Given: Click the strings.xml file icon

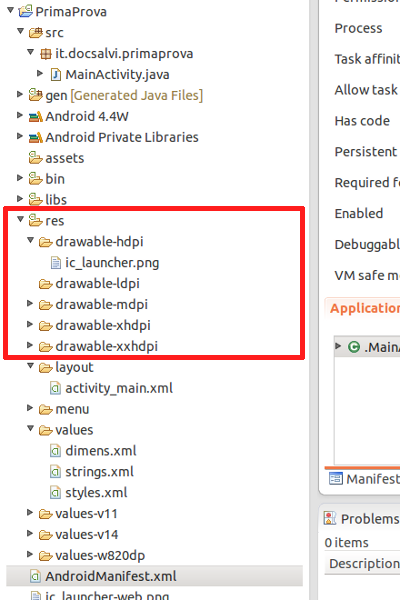Looking at the screenshot, I should tap(56, 471).
